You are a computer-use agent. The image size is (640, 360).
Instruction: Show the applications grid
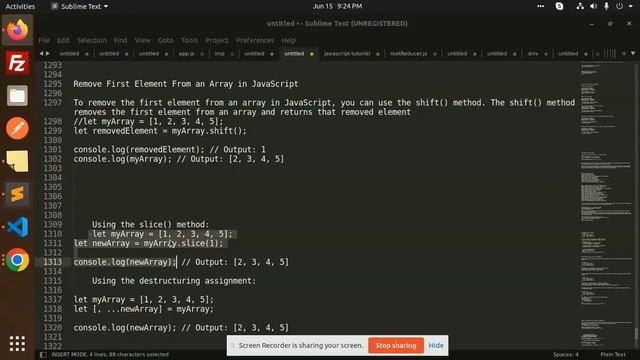point(17,344)
